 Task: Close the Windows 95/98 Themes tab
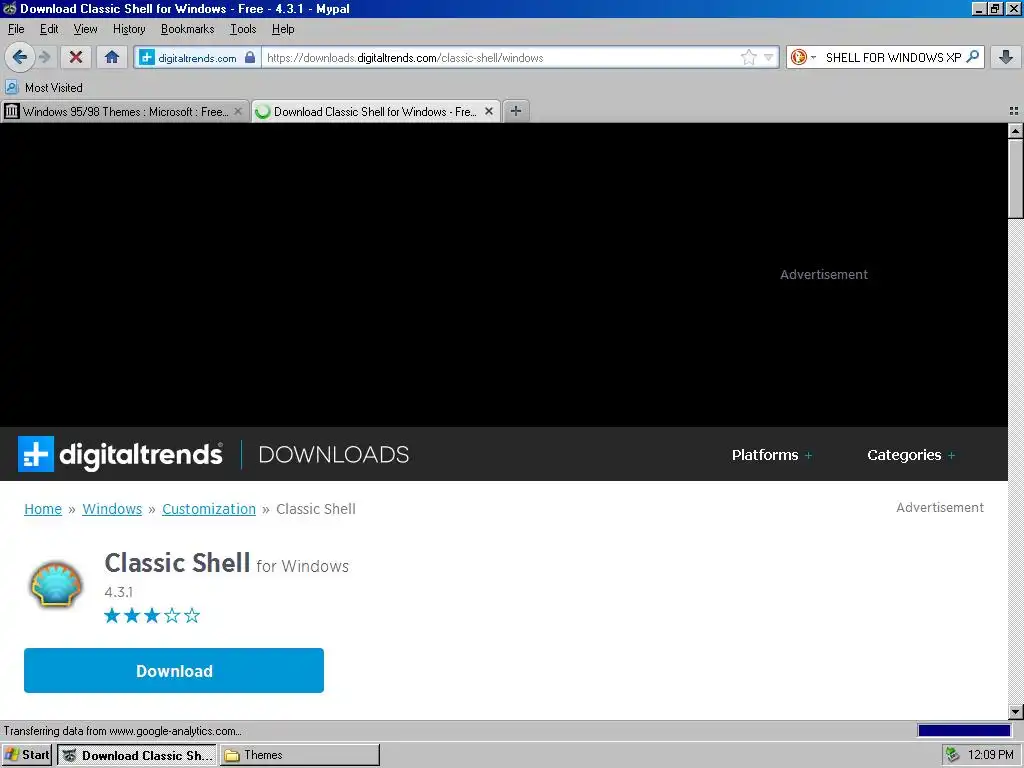[238, 112]
